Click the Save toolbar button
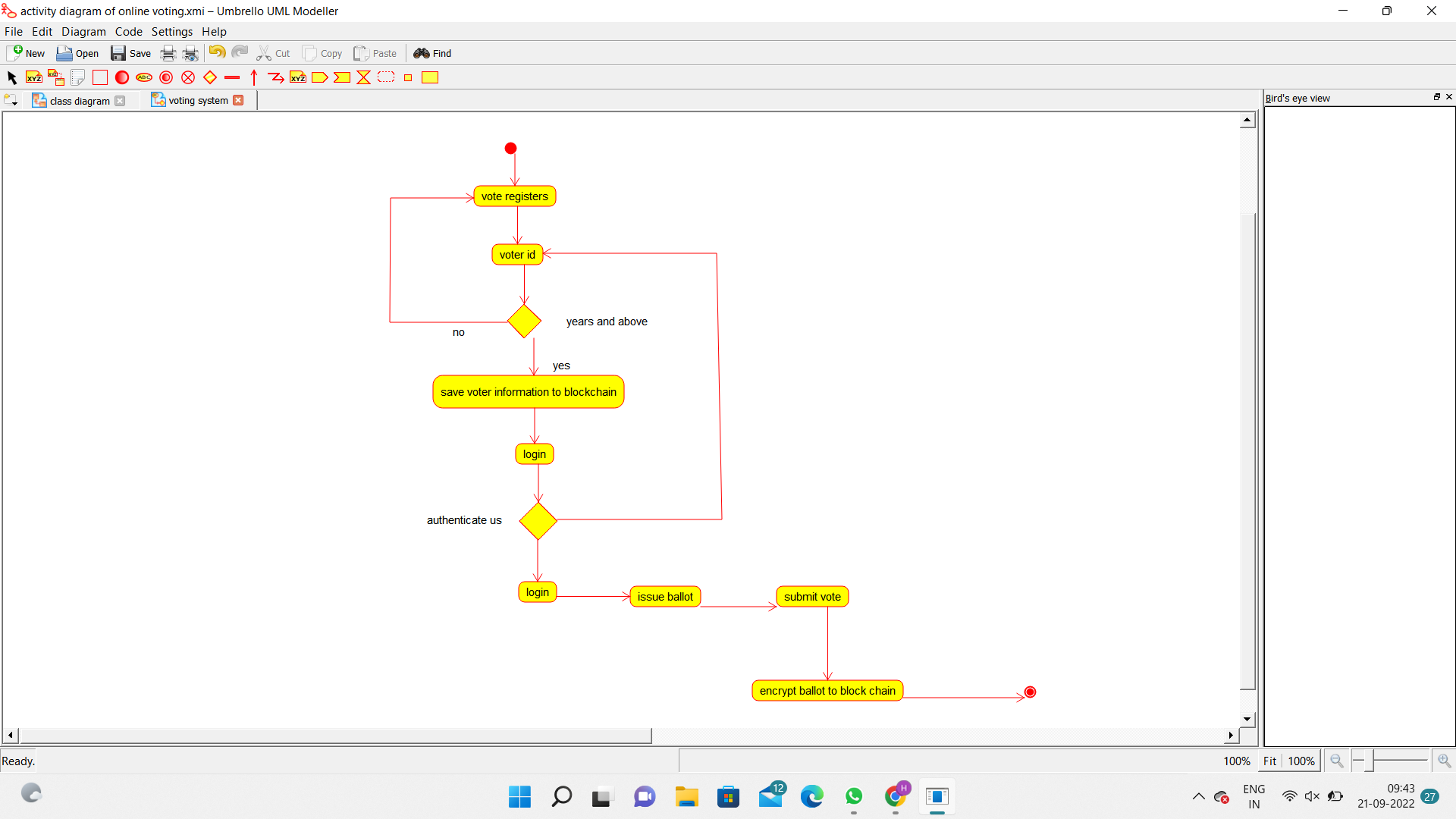This screenshot has height=819, width=1456. [131, 53]
